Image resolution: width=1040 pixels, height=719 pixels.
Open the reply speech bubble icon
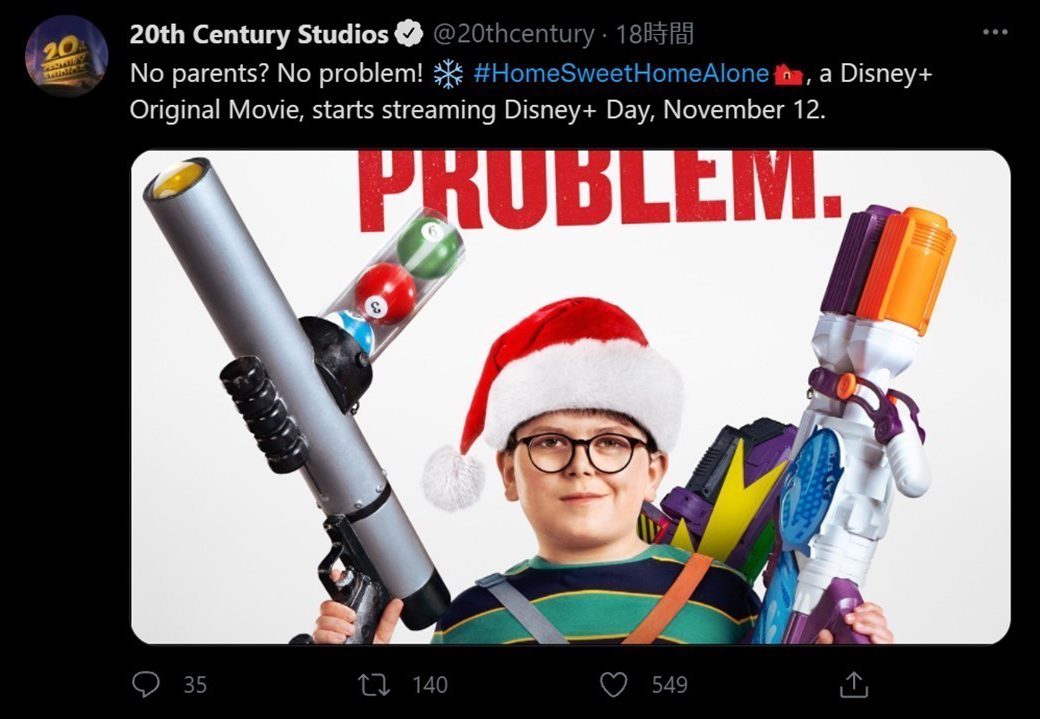[146, 684]
